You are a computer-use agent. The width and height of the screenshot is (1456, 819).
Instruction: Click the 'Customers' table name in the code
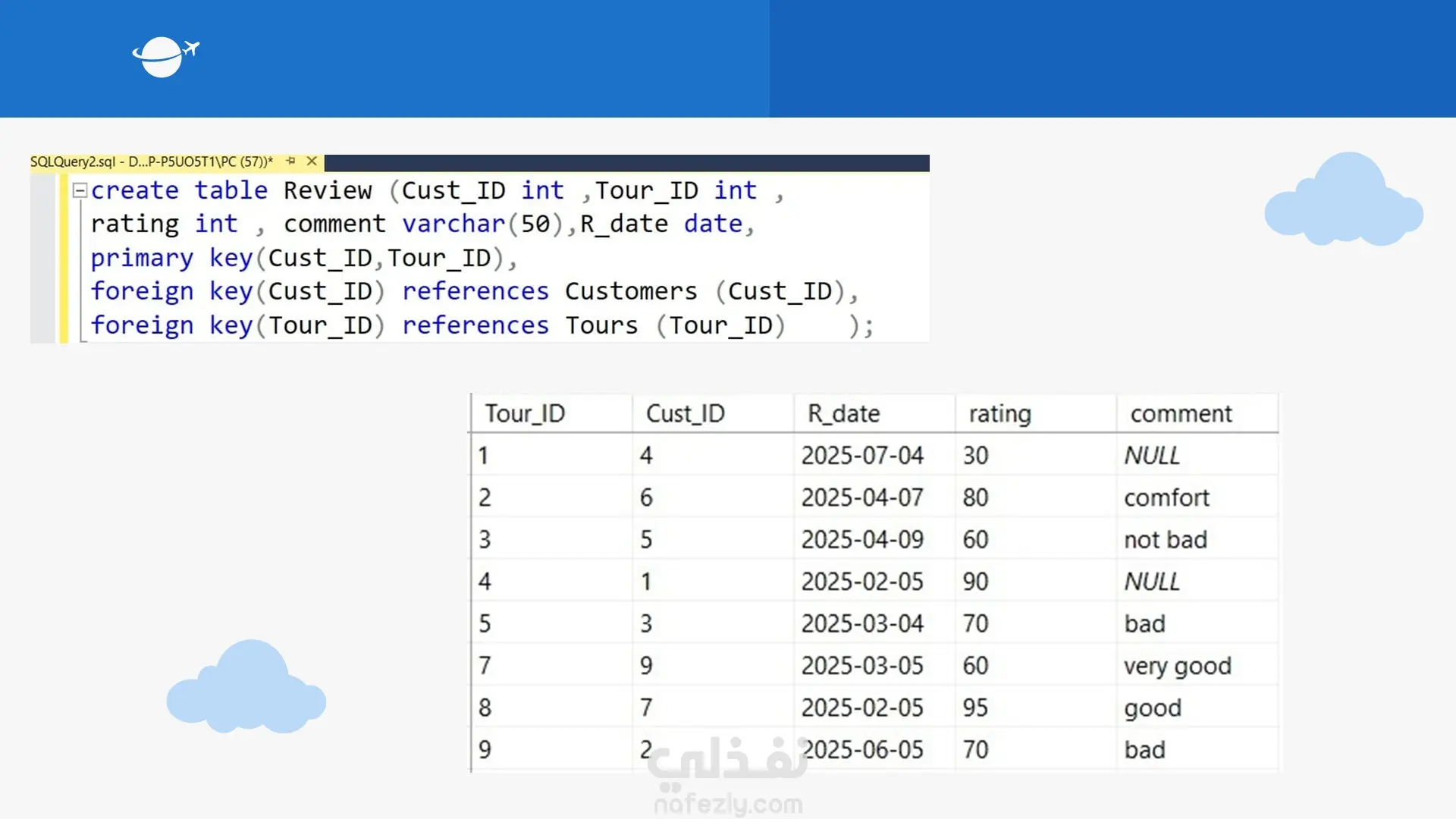tap(630, 291)
